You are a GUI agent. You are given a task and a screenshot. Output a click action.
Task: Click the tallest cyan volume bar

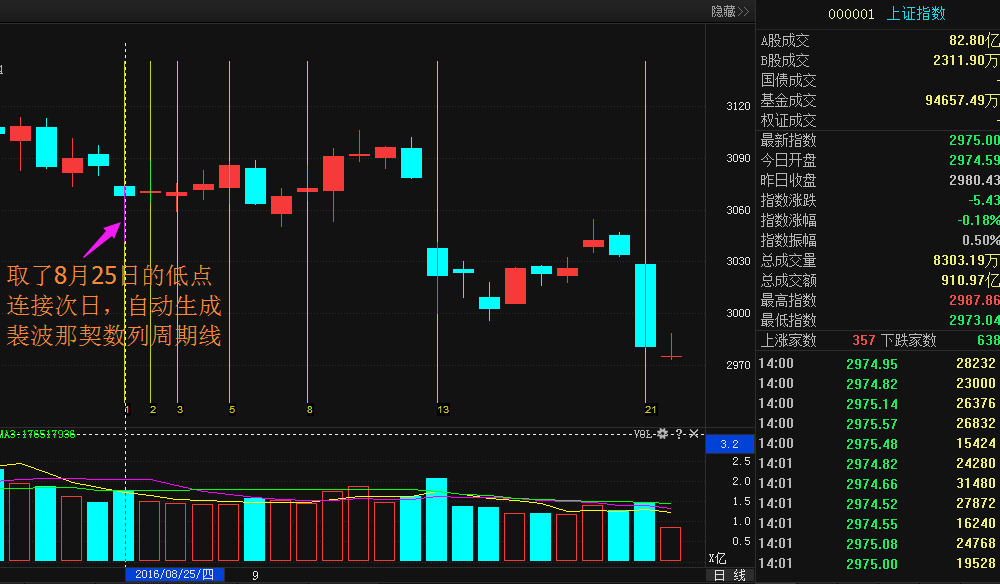pos(436,519)
